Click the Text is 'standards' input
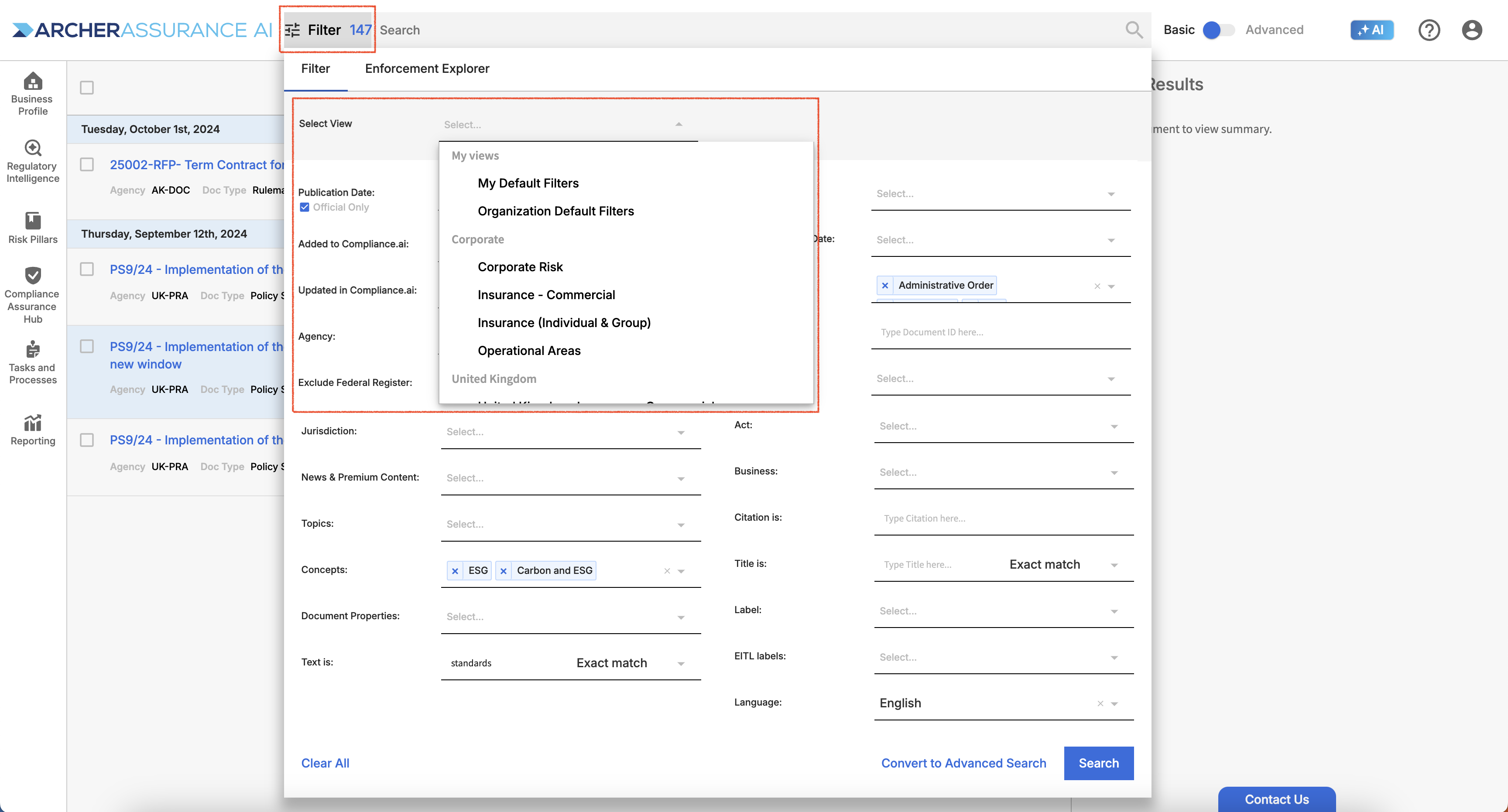 [506, 663]
